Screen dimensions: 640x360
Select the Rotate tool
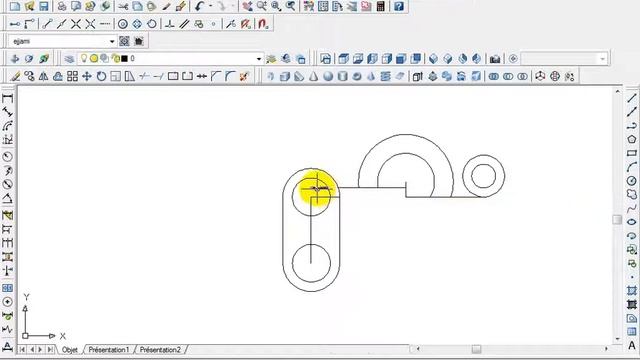coord(101,76)
